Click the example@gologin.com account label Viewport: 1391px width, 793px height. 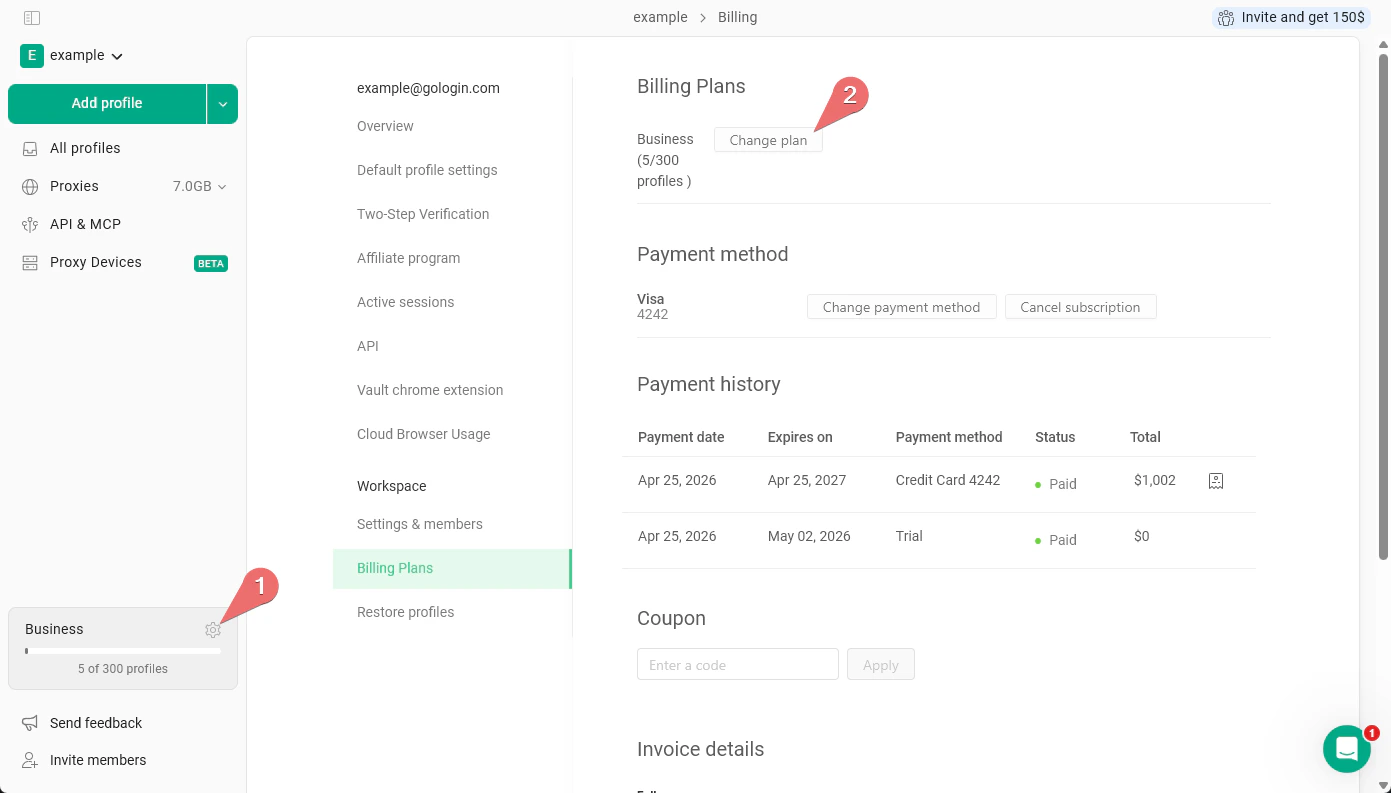428,88
